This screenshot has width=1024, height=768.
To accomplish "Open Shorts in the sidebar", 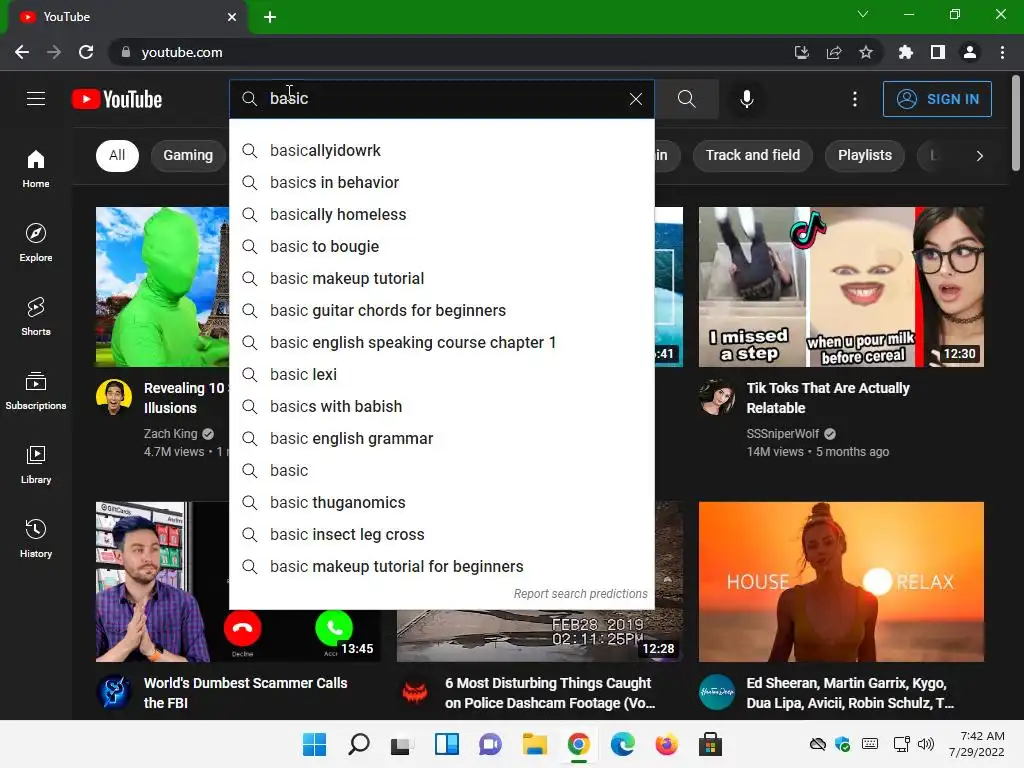I will [36, 317].
